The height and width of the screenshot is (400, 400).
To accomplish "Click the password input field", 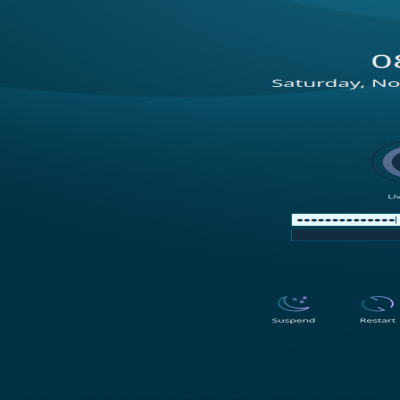I will [346, 220].
